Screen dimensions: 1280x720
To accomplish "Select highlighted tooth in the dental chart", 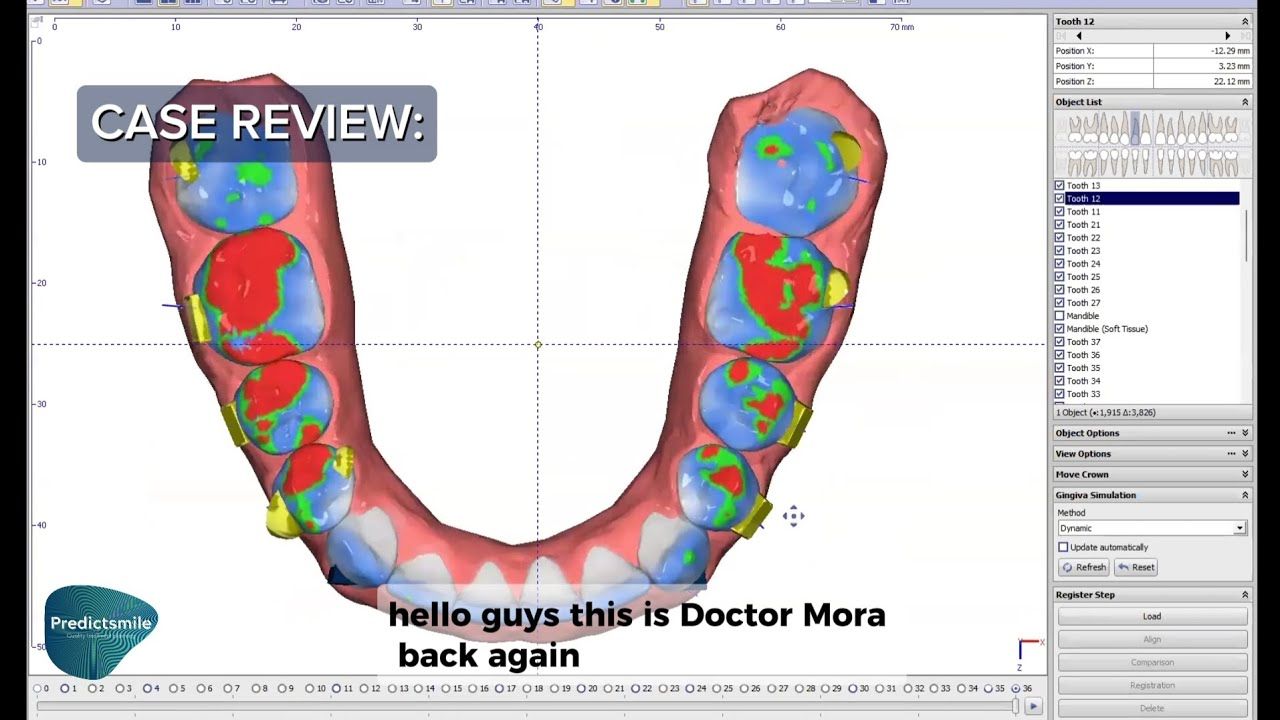I will tap(1134, 129).
